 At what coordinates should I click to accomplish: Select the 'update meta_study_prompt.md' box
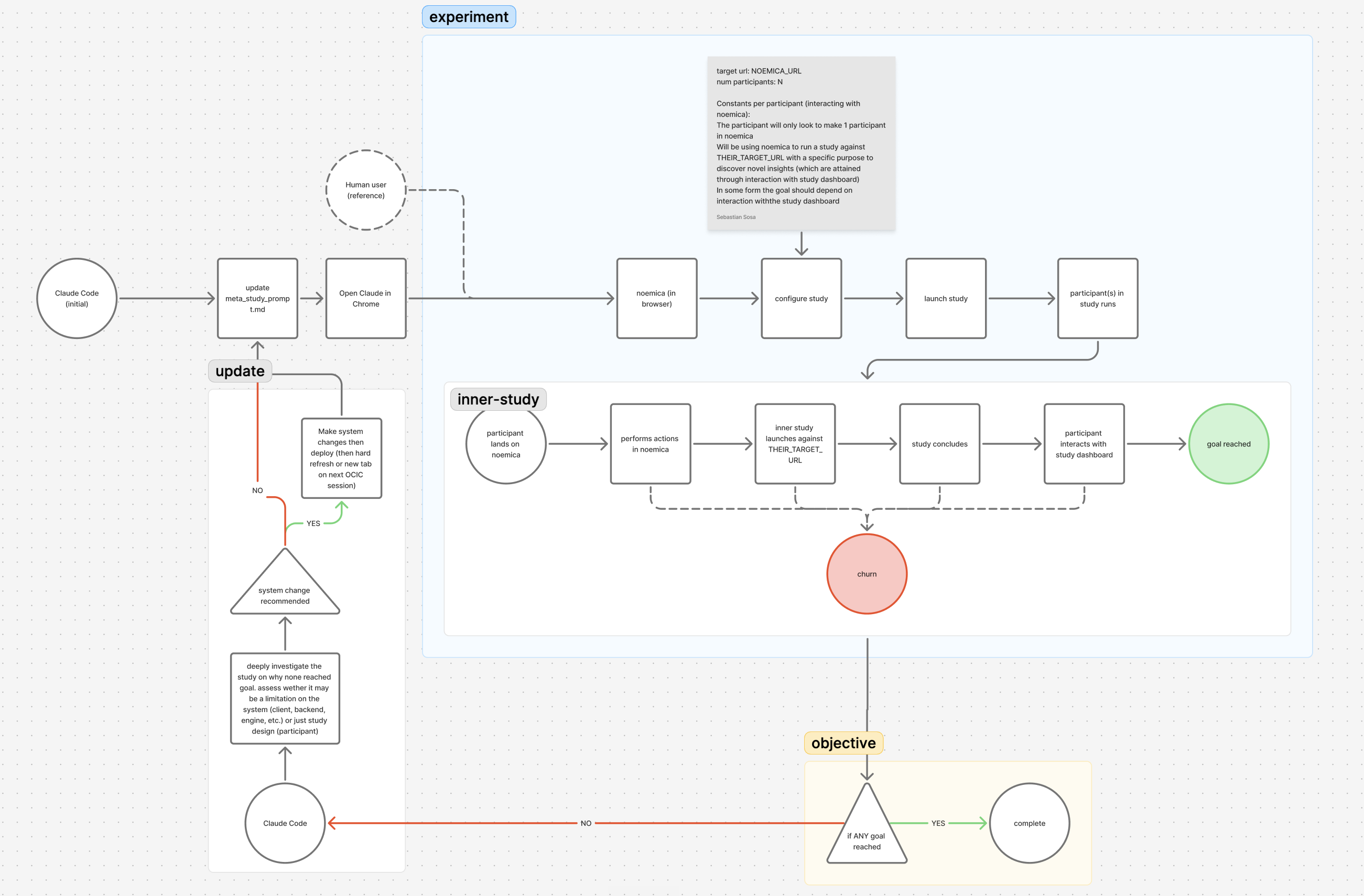(x=257, y=299)
